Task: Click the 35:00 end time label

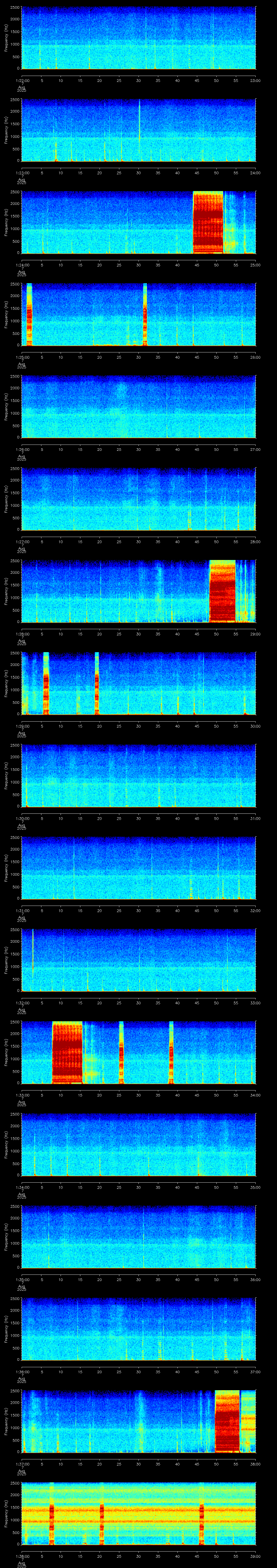Action: [x=255, y=1187]
